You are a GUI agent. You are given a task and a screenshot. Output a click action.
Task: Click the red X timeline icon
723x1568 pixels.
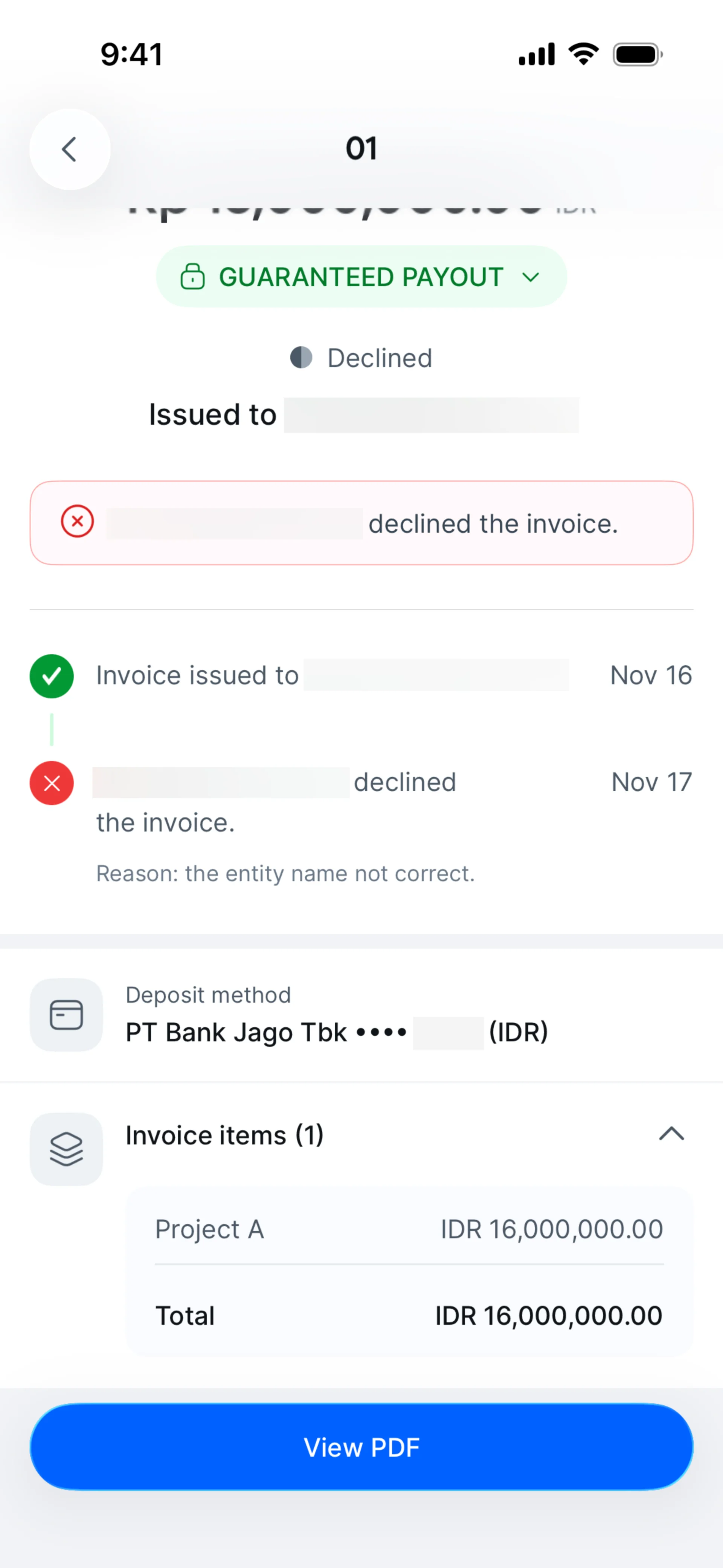tap(52, 783)
